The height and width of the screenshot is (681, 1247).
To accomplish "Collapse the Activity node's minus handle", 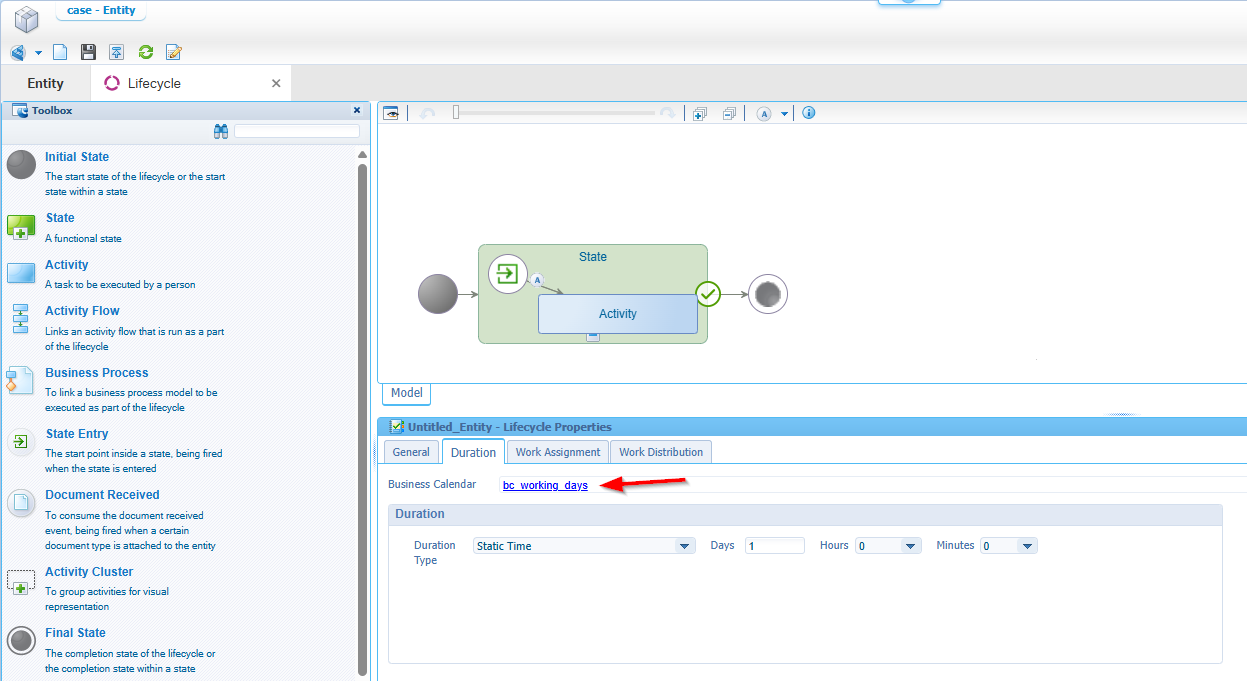I will coord(593,337).
